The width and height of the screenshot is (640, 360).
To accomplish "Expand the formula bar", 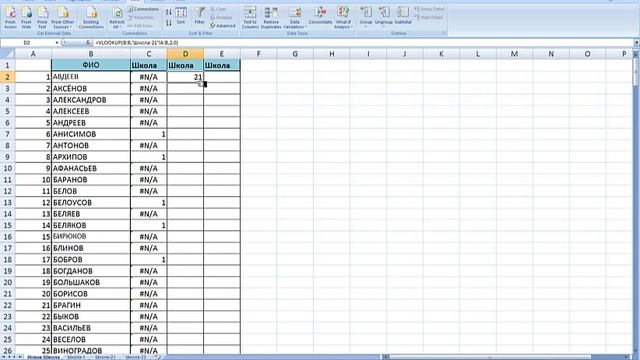I will [x=636, y=42].
